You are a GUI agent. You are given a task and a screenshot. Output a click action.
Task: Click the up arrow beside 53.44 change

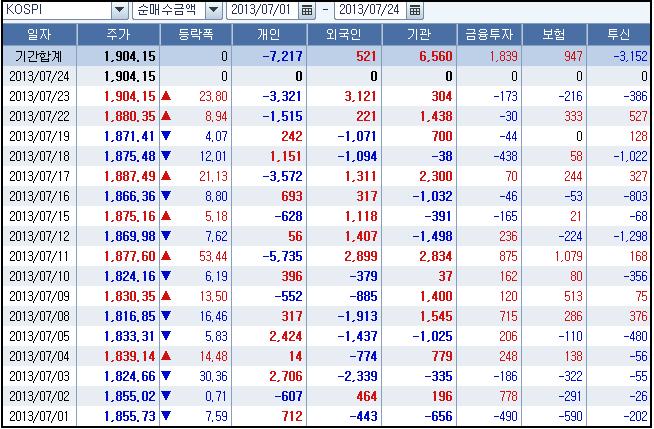tap(166, 256)
